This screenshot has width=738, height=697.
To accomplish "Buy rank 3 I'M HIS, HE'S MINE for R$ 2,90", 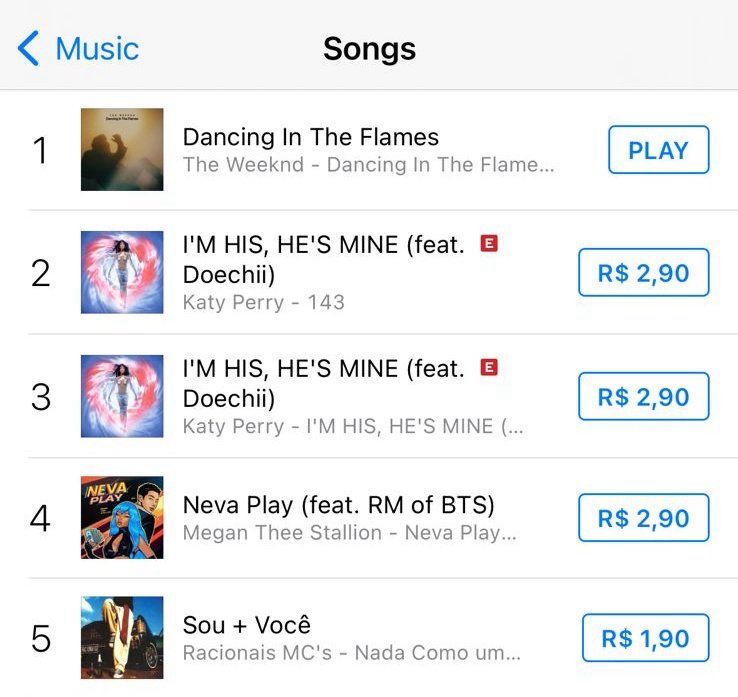I will (x=643, y=397).
